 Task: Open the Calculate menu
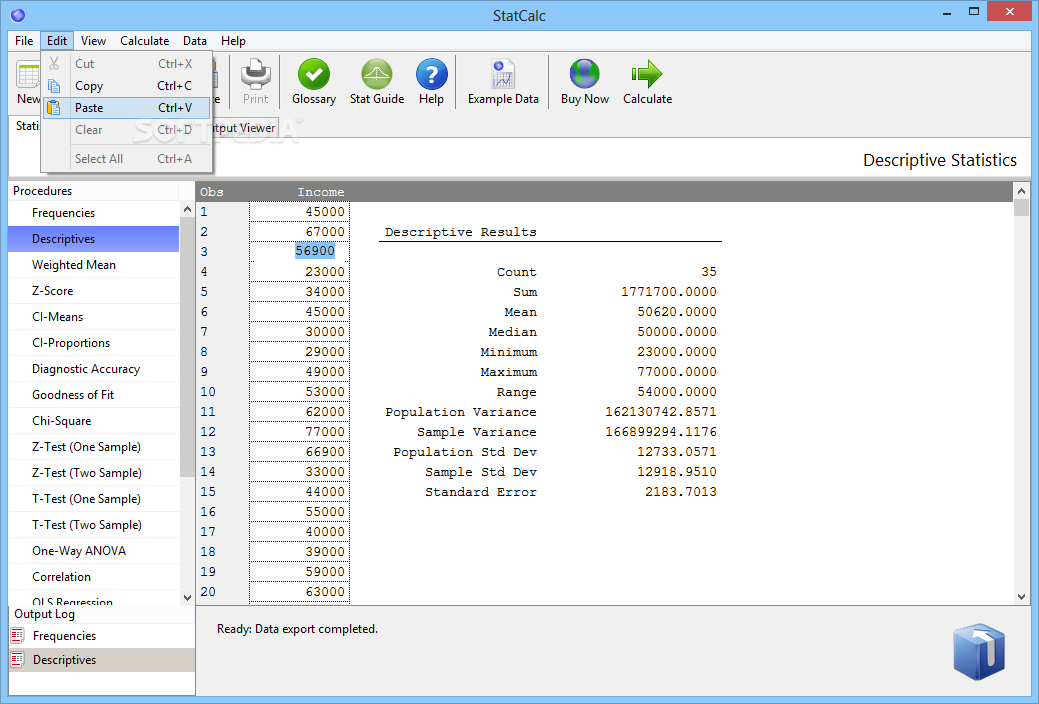tap(144, 40)
